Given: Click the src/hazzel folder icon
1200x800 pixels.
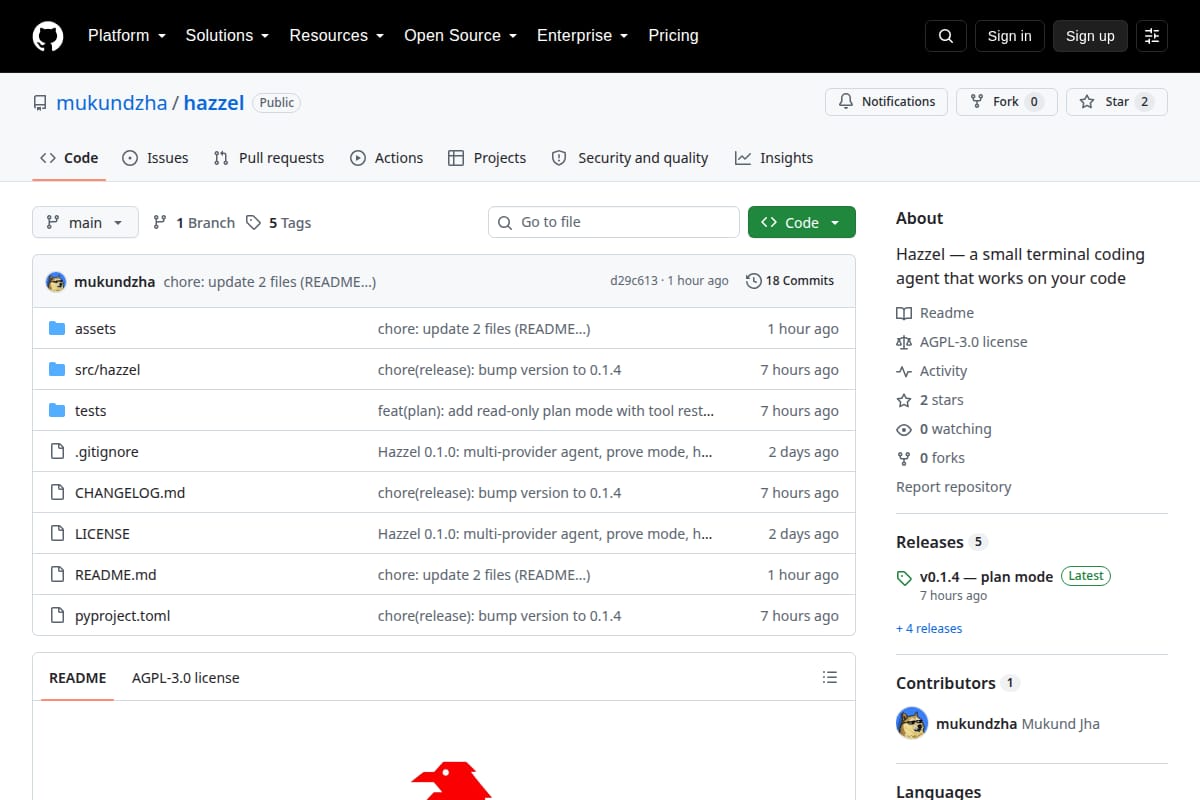Looking at the screenshot, I should pyautogui.click(x=57, y=370).
